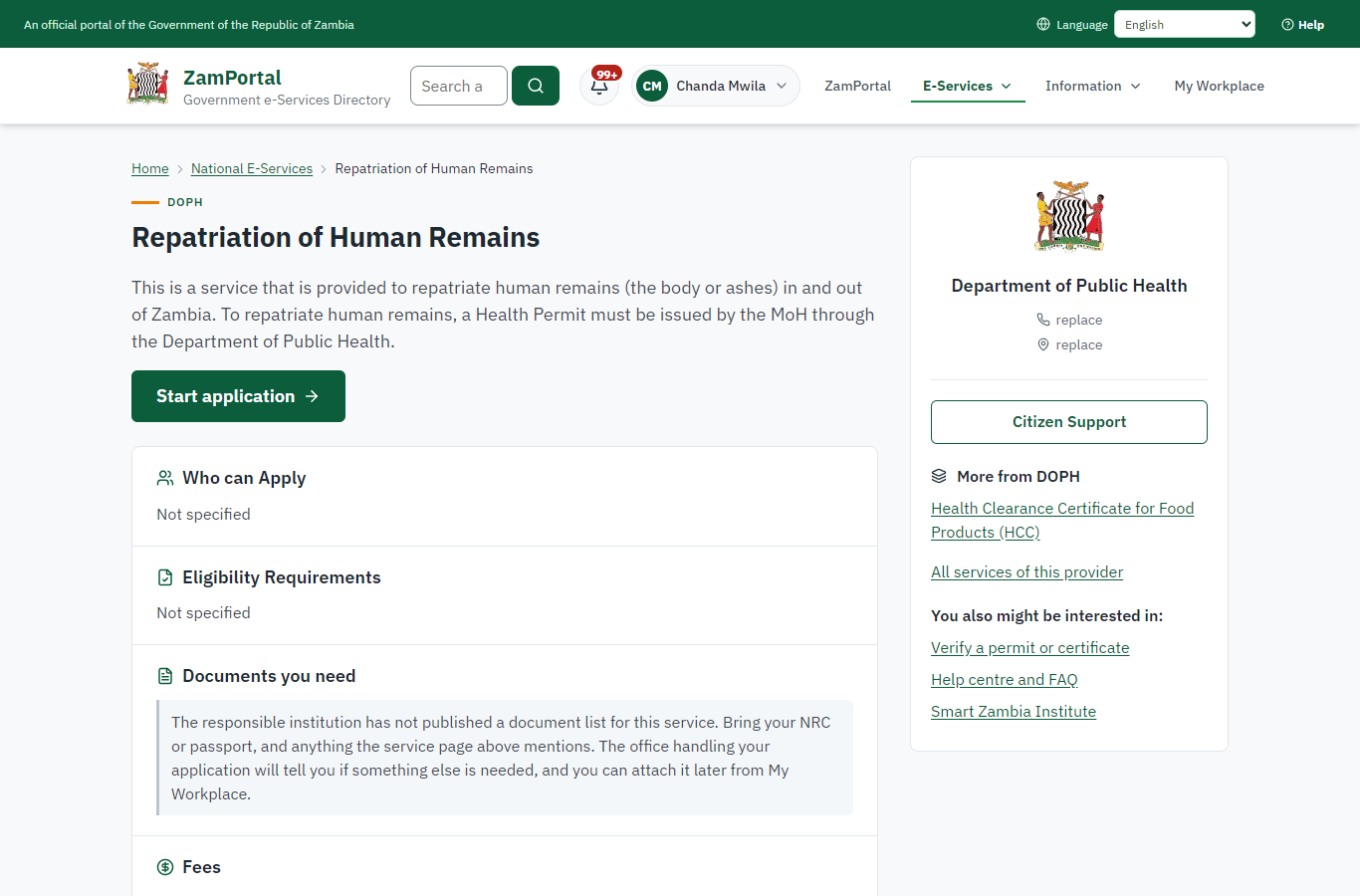The height and width of the screenshot is (896, 1360).
Task: Follow the Home breadcrumb link
Action: pyautogui.click(x=150, y=168)
